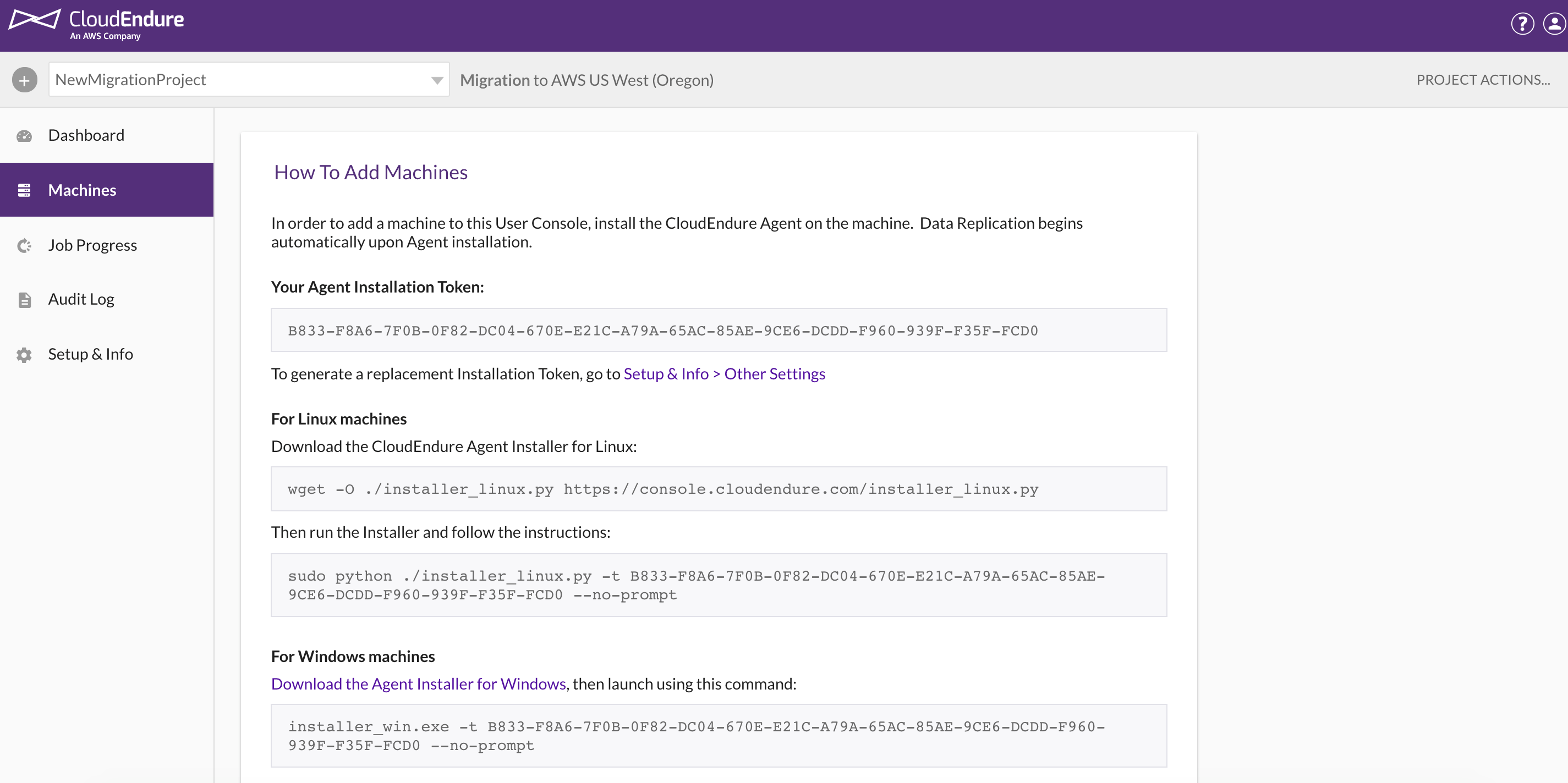Click the Machines server icon

coord(24,190)
